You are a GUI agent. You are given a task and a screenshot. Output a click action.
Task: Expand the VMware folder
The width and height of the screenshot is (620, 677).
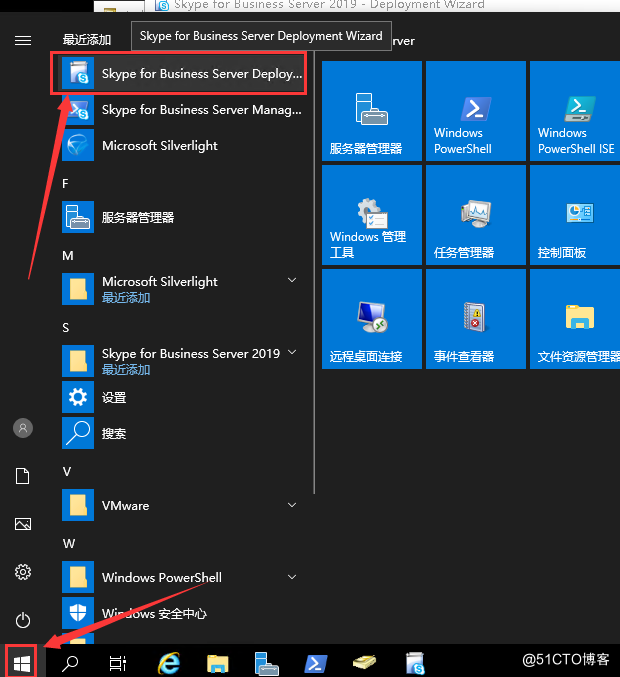[x=292, y=505]
